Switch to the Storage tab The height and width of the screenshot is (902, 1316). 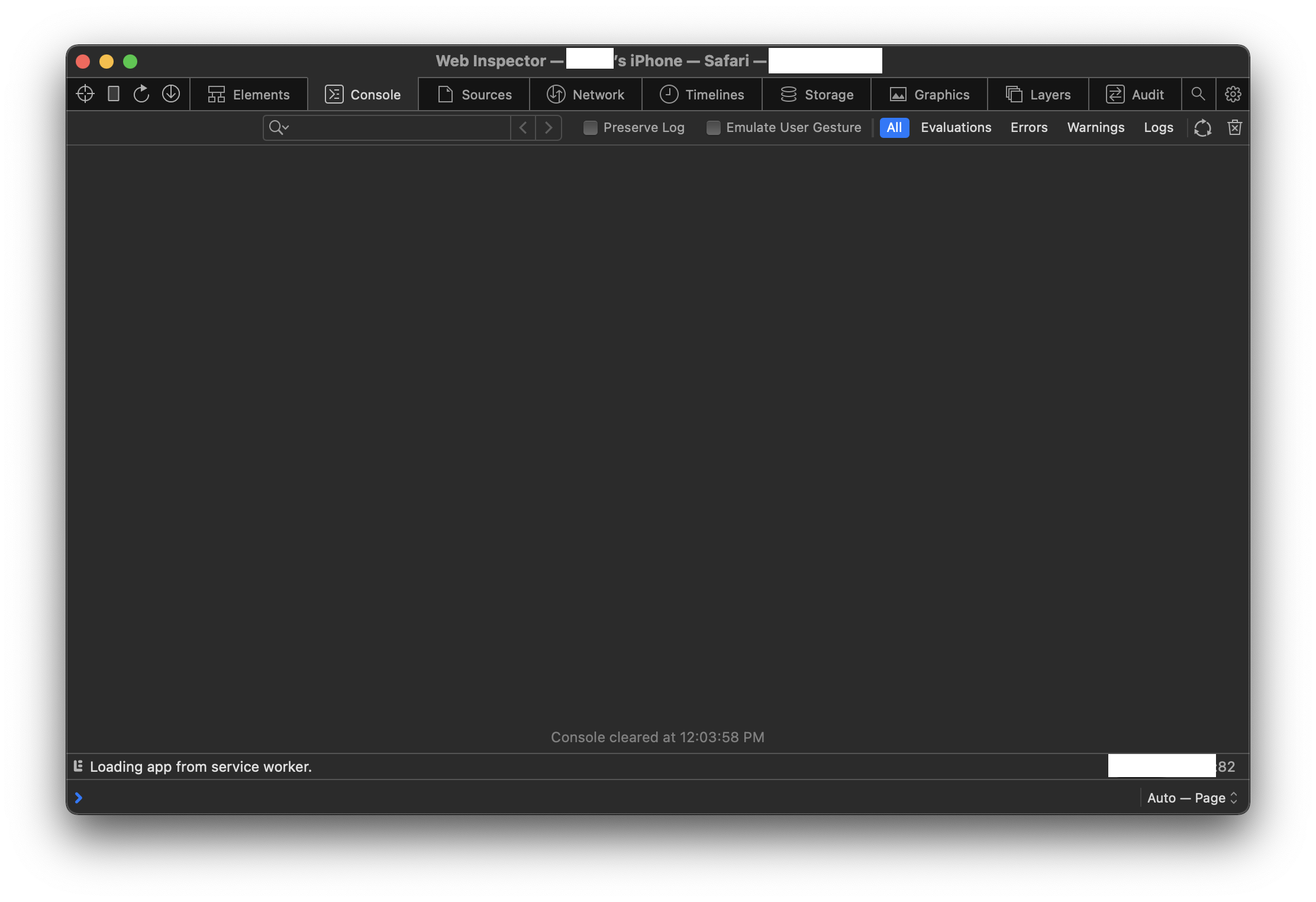pyautogui.click(x=817, y=94)
